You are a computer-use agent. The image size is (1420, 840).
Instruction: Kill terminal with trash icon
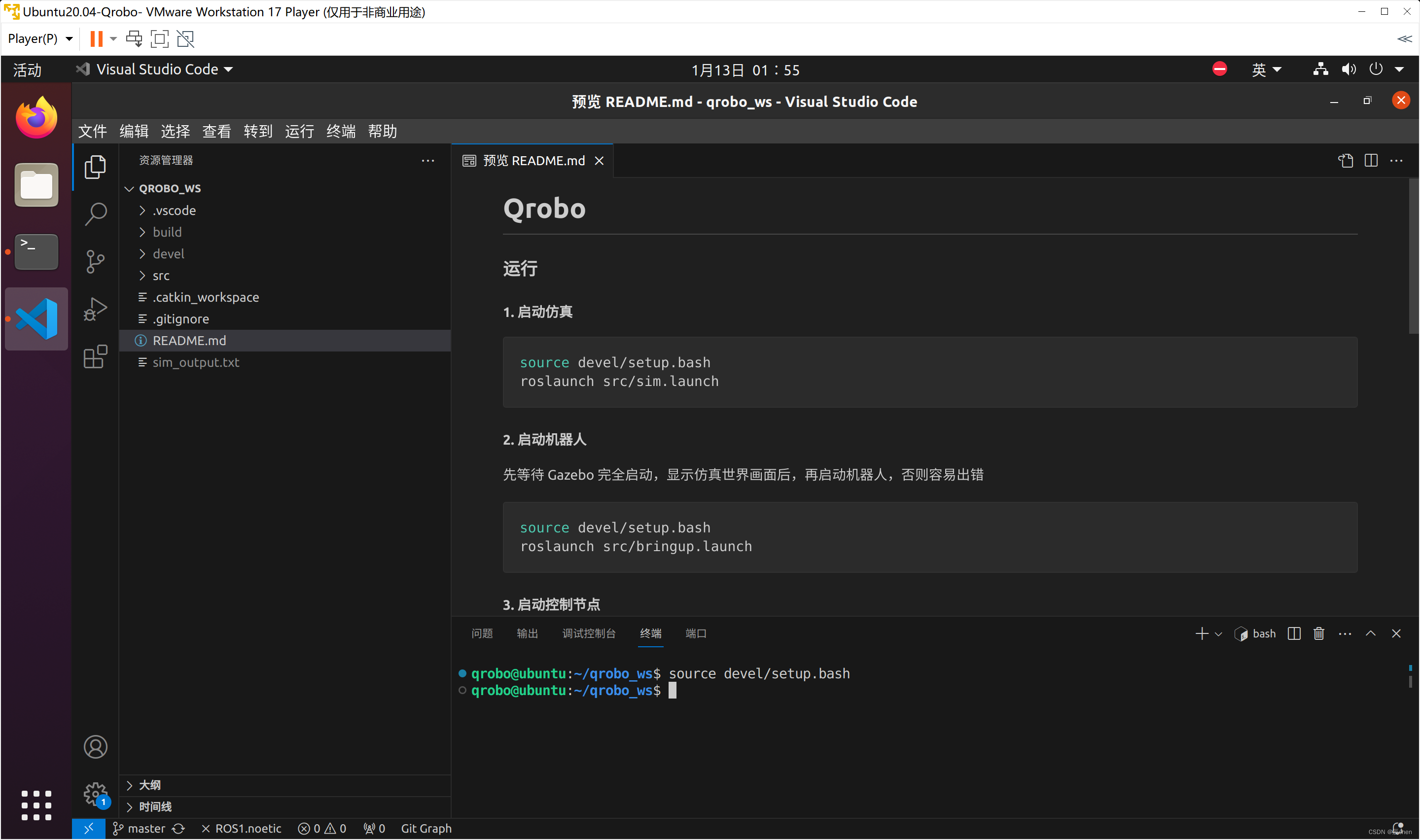tap(1319, 634)
